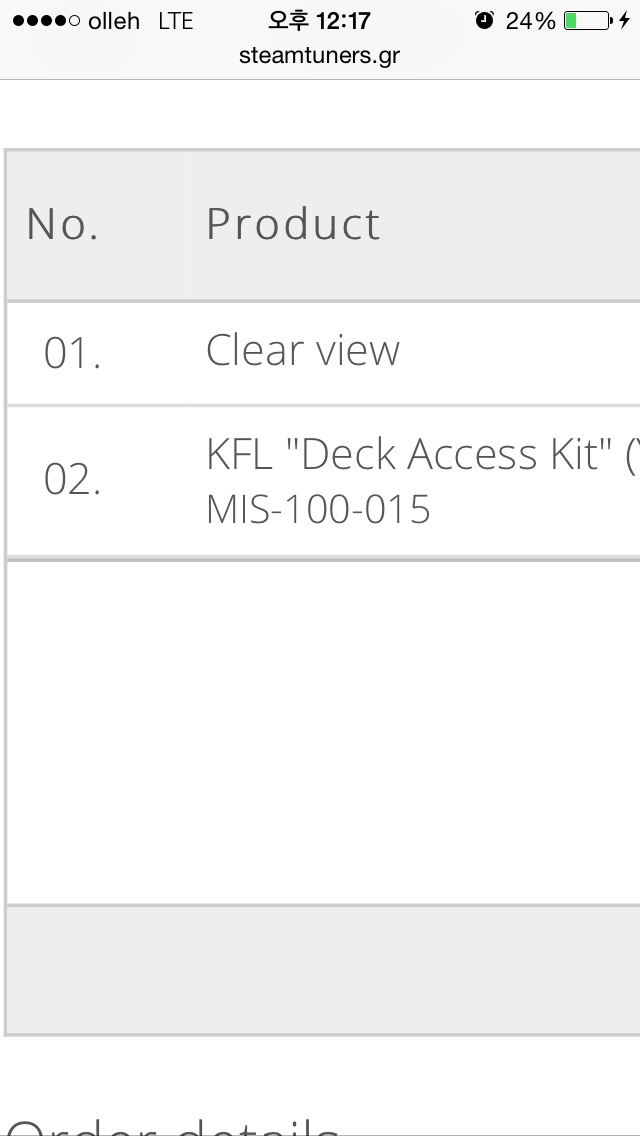Image resolution: width=640 pixels, height=1136 pixels.
Task: Click the empty white table area below products
Action: pos(323,732)
